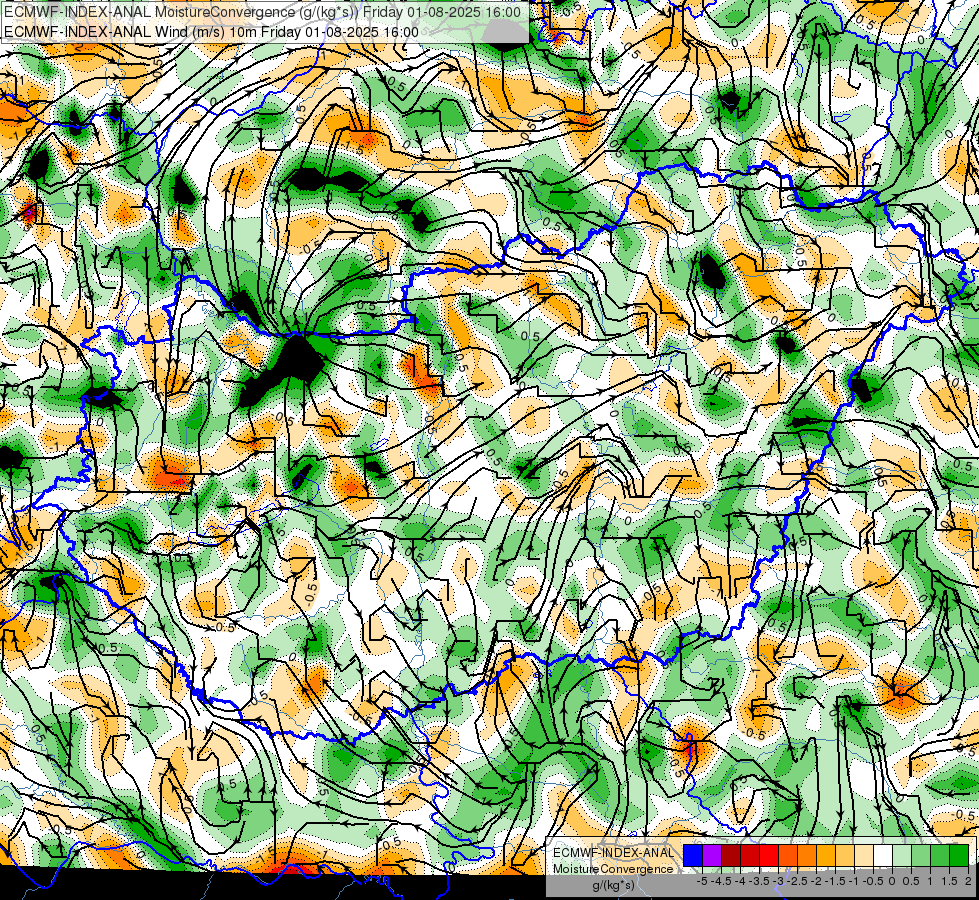Click the 2 tick label in legend scale
979x900 pixels.
point(968,881)
